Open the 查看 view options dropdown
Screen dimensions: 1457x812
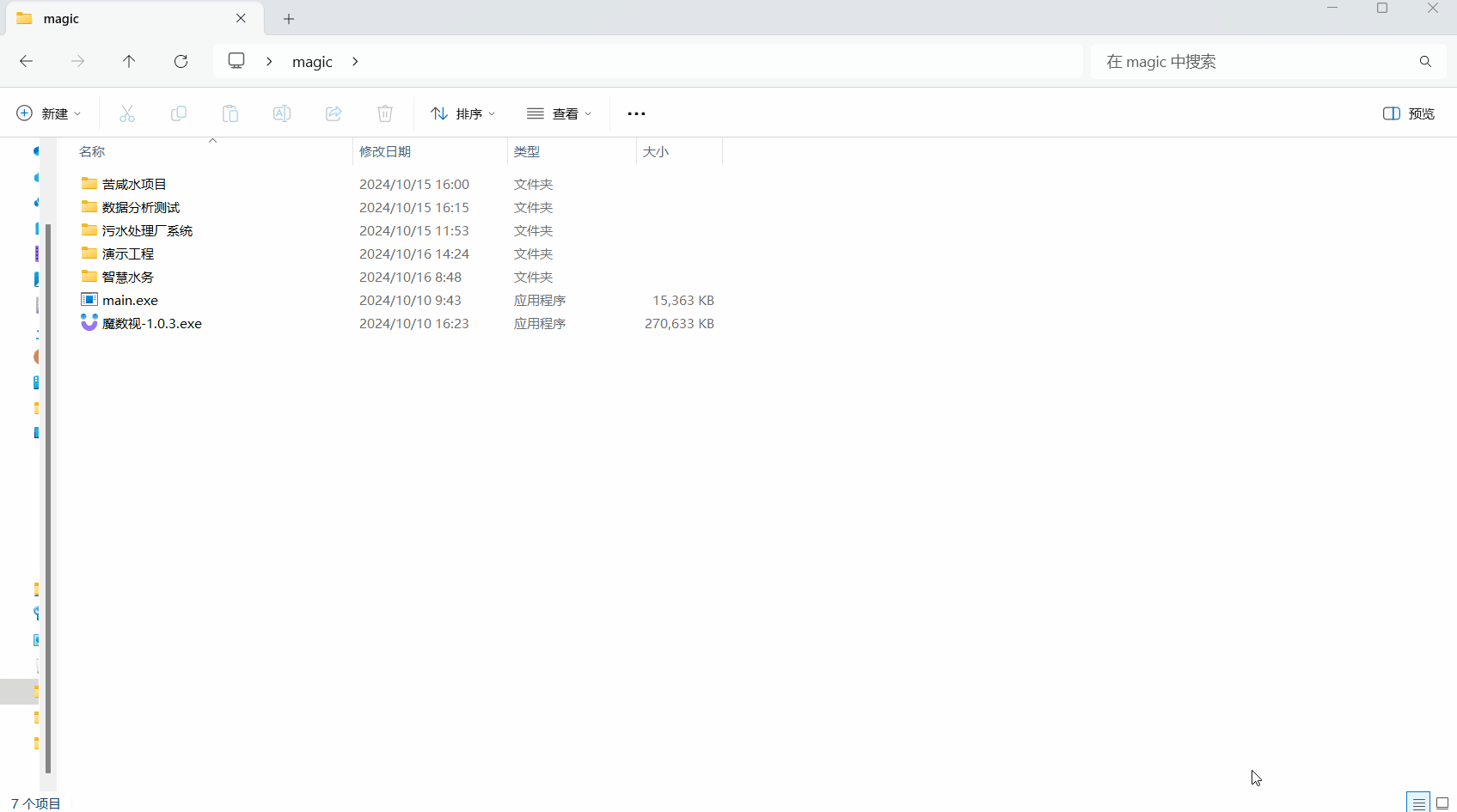(560, 113)
